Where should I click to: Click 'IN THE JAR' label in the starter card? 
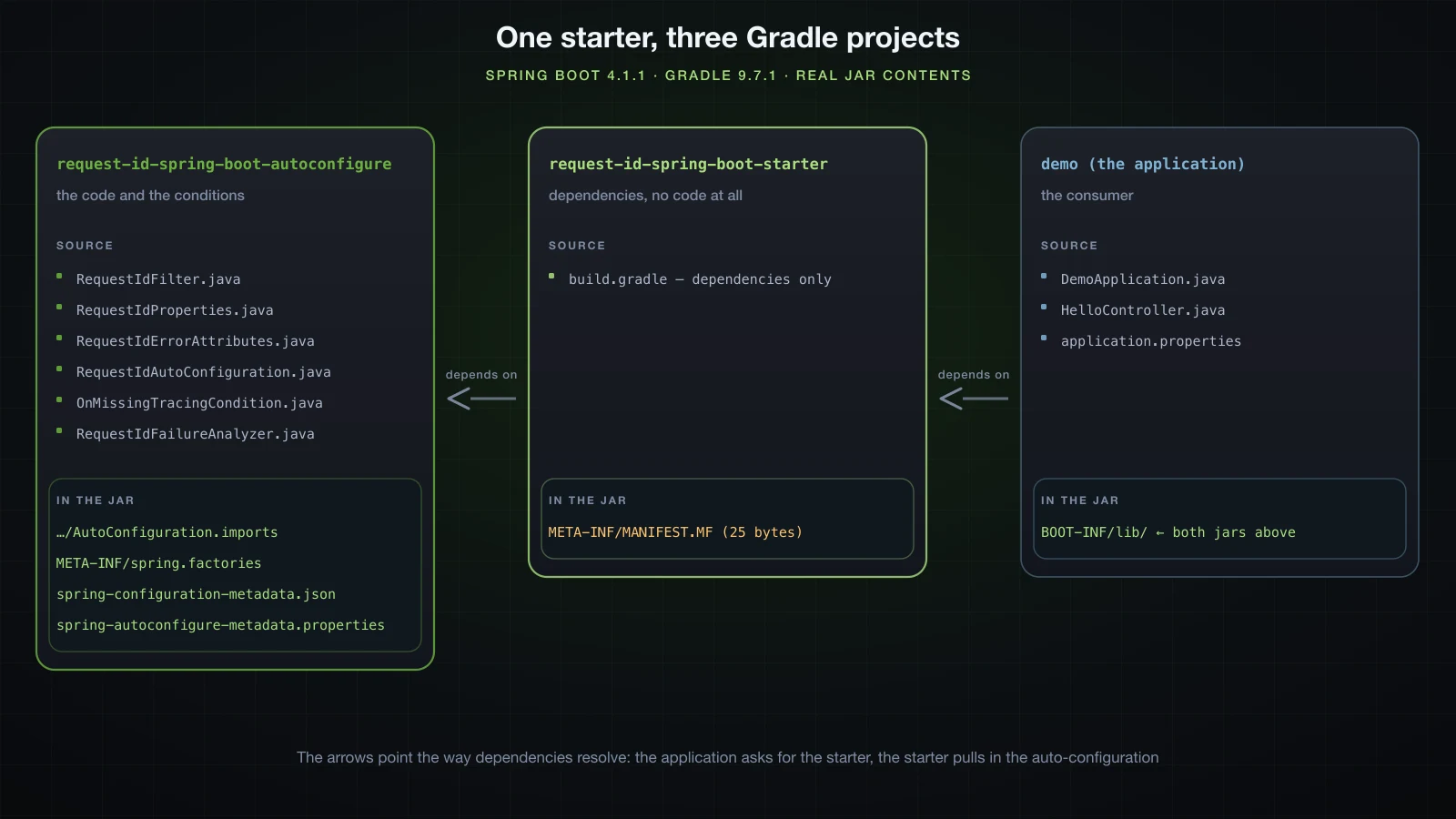pos(588,500)
